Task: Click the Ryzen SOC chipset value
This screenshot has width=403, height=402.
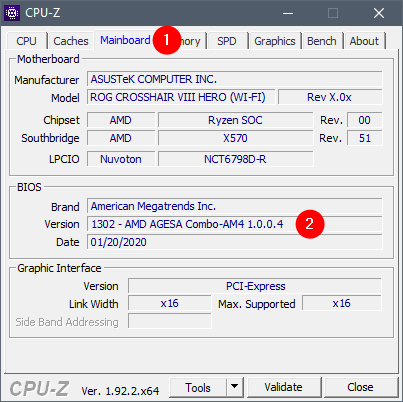Action: click(x=235, y=120)
